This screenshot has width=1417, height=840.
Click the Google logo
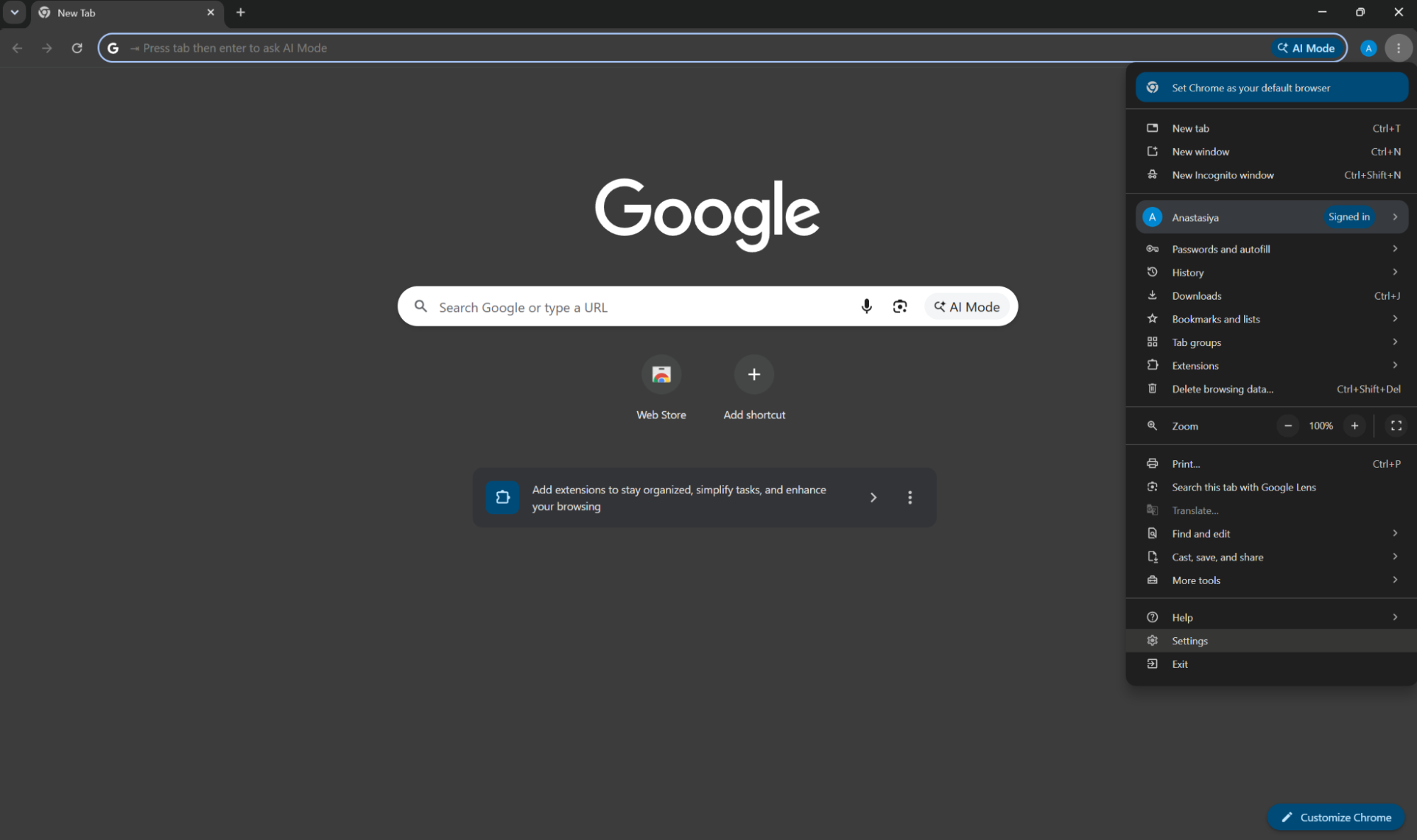pyautogui.click(x=707, y=214)
